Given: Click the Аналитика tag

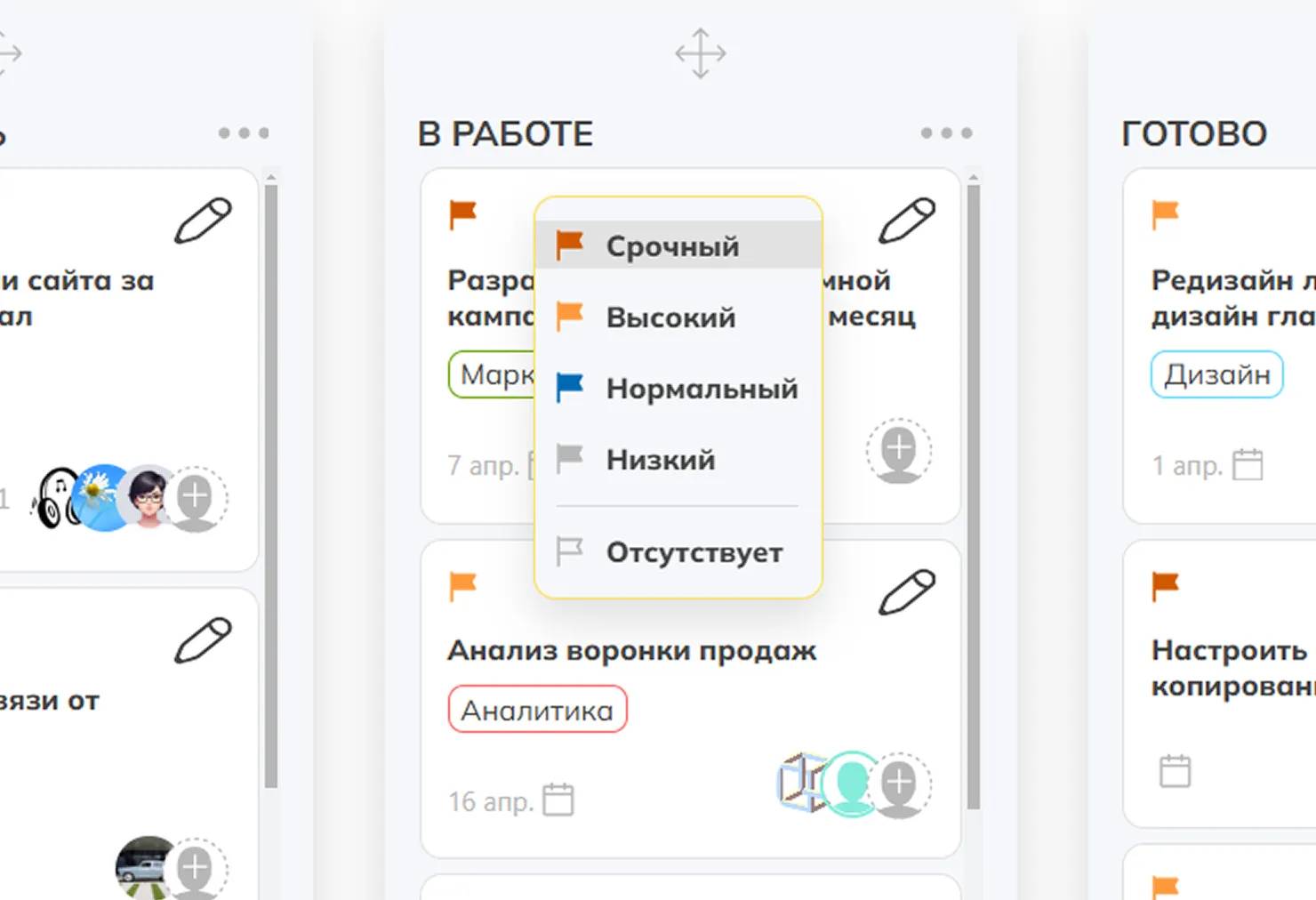Looking at the screenshot, I should [x=537, y=710].
